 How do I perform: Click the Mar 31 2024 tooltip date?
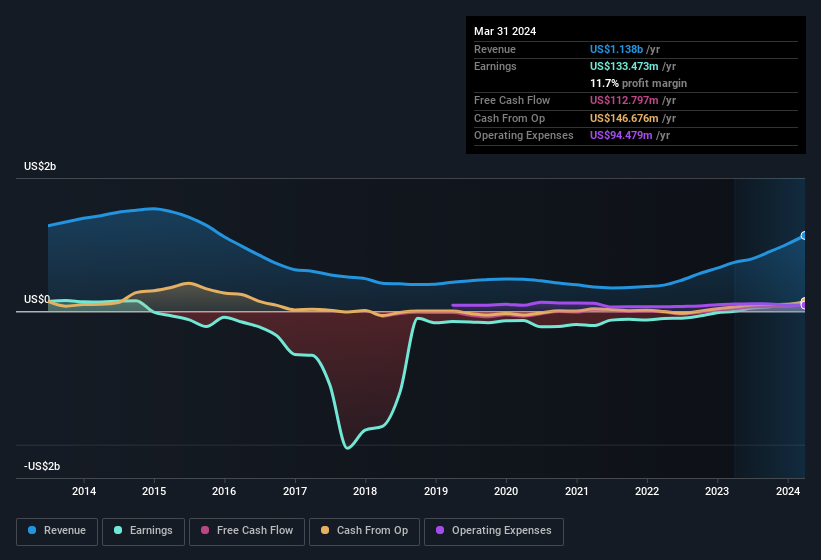505,31
